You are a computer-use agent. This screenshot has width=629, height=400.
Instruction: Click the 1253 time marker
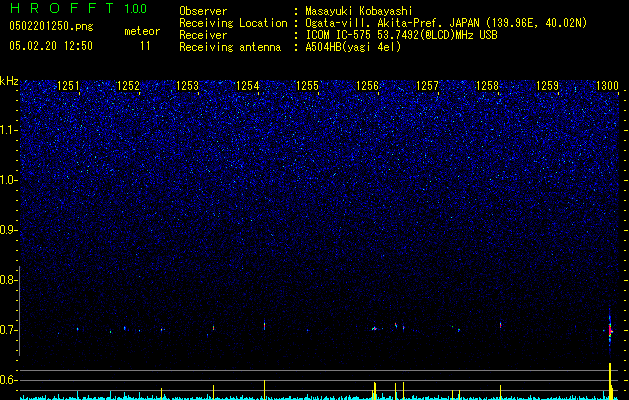(x=187, y=86)
